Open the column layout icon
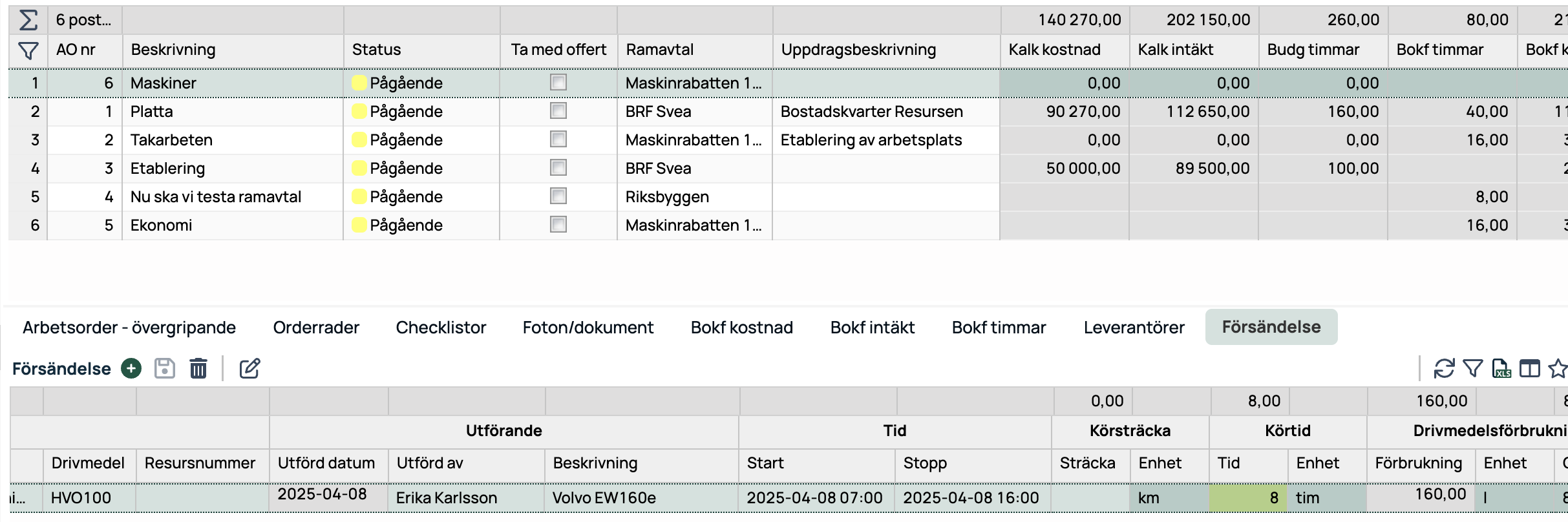 point(1529,368)
